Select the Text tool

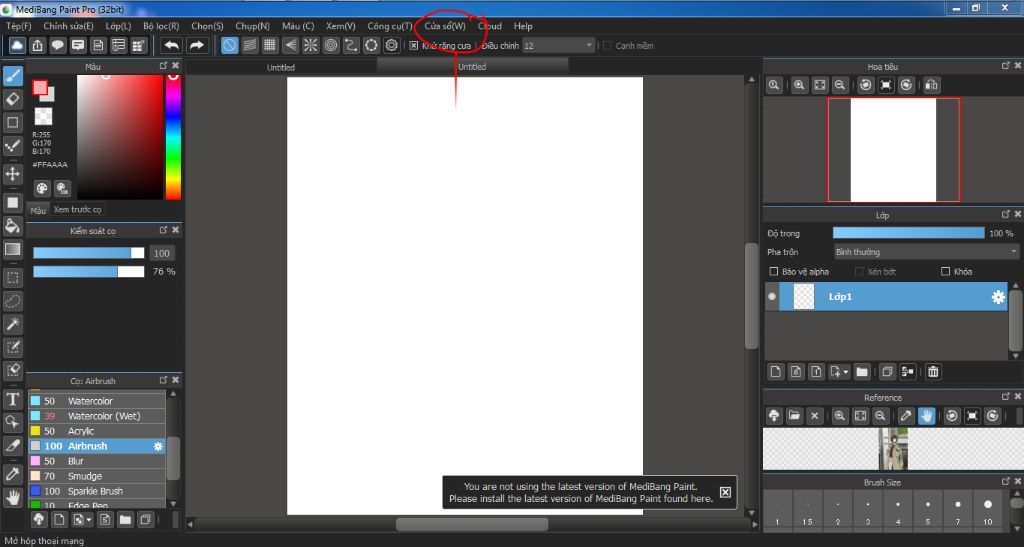click(x=12, y=399)
